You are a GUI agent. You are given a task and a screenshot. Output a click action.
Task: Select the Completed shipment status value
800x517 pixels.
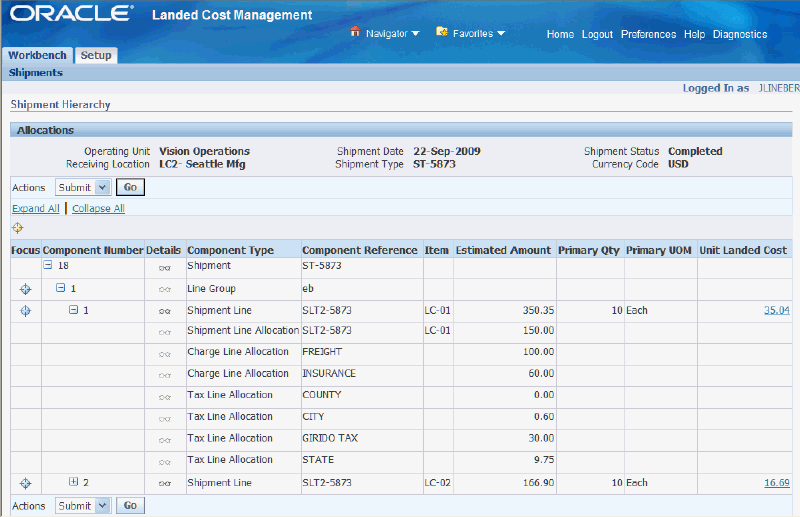pyautogui.click(x=695, y=151)
